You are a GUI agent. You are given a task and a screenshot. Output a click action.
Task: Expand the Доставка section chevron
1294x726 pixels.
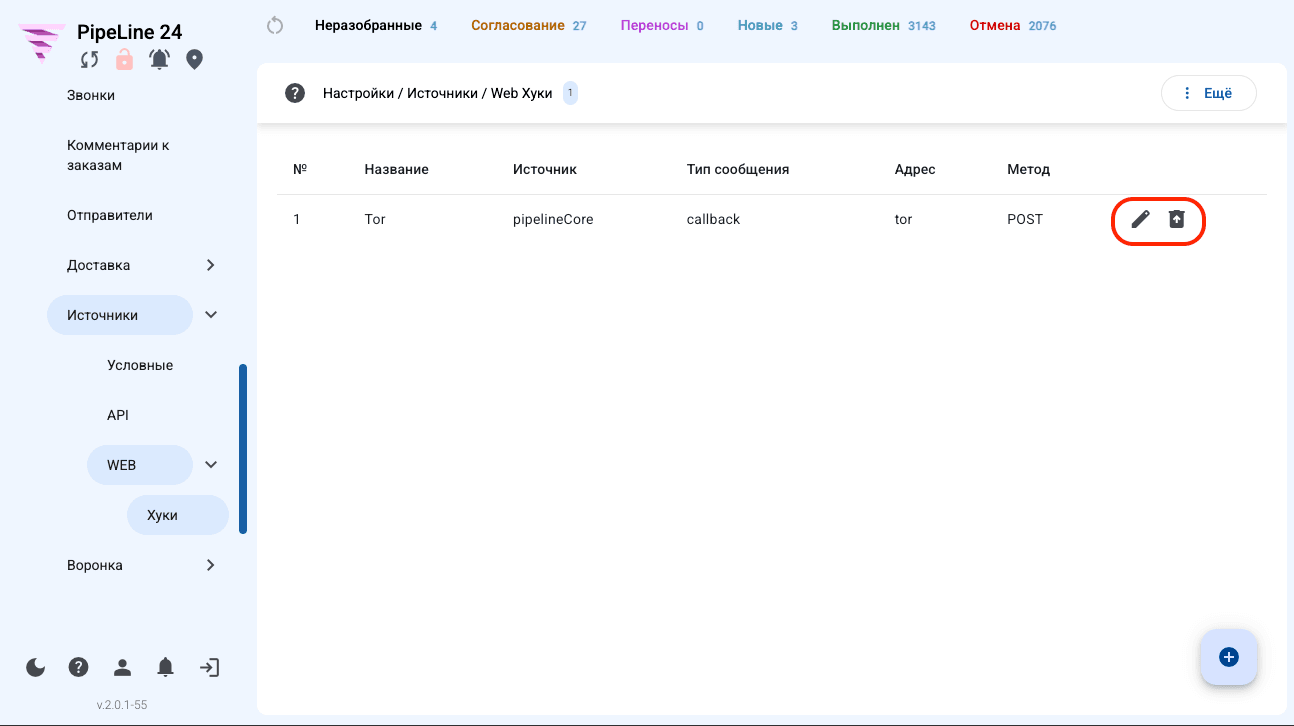click(210, 265)
